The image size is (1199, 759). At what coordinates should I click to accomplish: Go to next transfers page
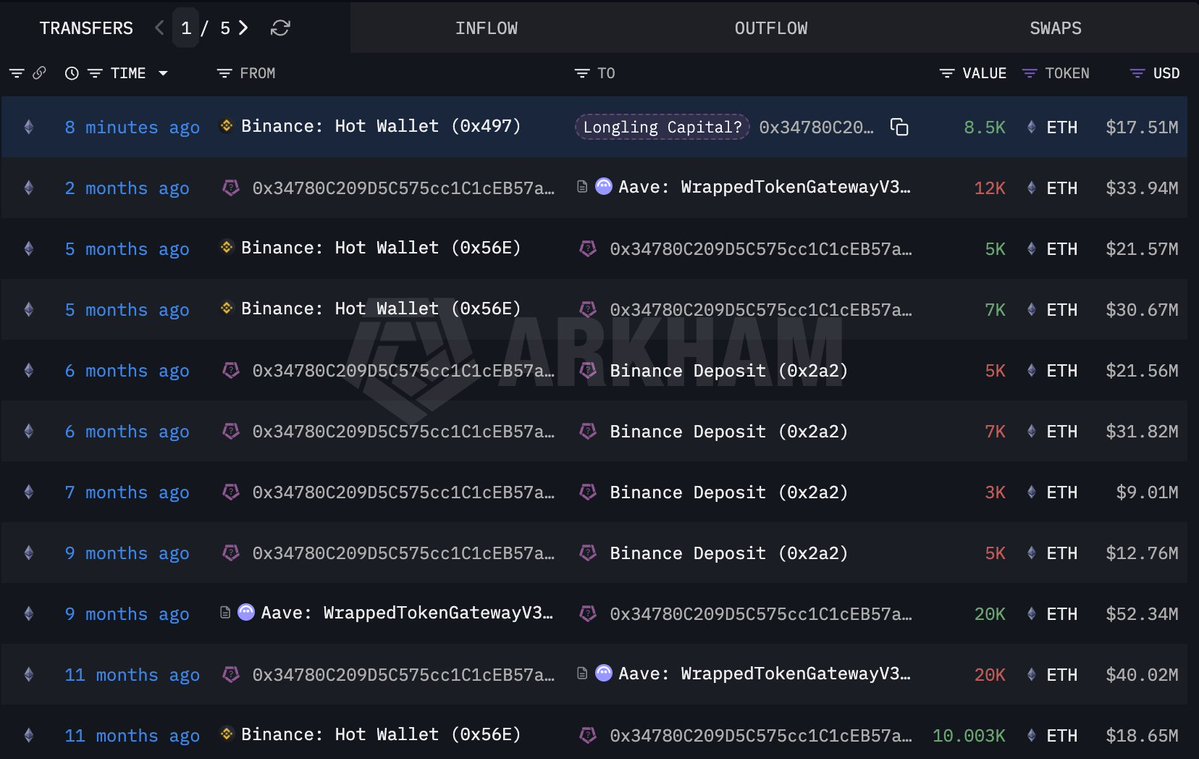tap(244, 28)
